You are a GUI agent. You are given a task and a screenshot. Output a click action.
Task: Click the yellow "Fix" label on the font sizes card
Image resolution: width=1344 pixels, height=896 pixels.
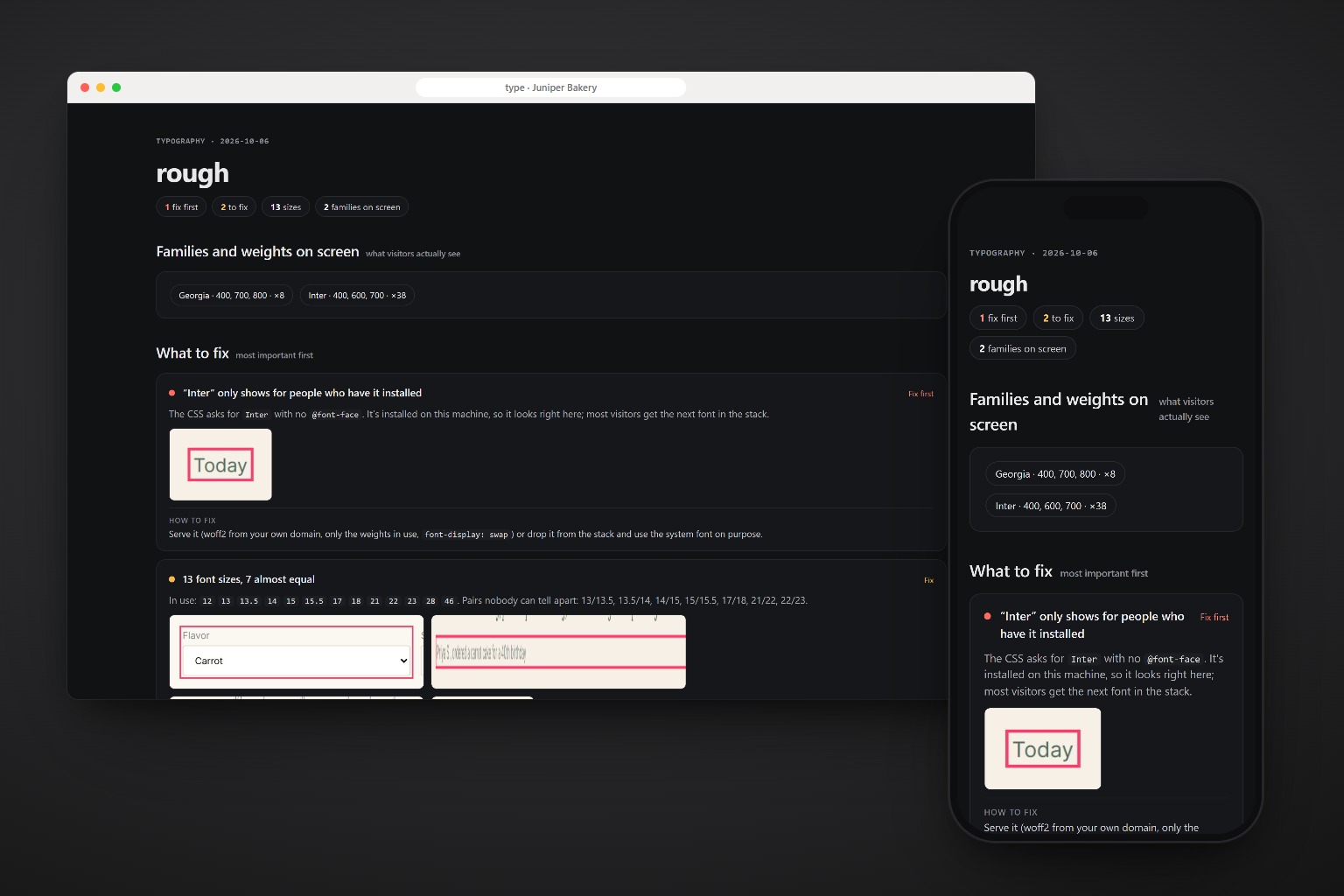pyautogui.click(x=928, y=580)
